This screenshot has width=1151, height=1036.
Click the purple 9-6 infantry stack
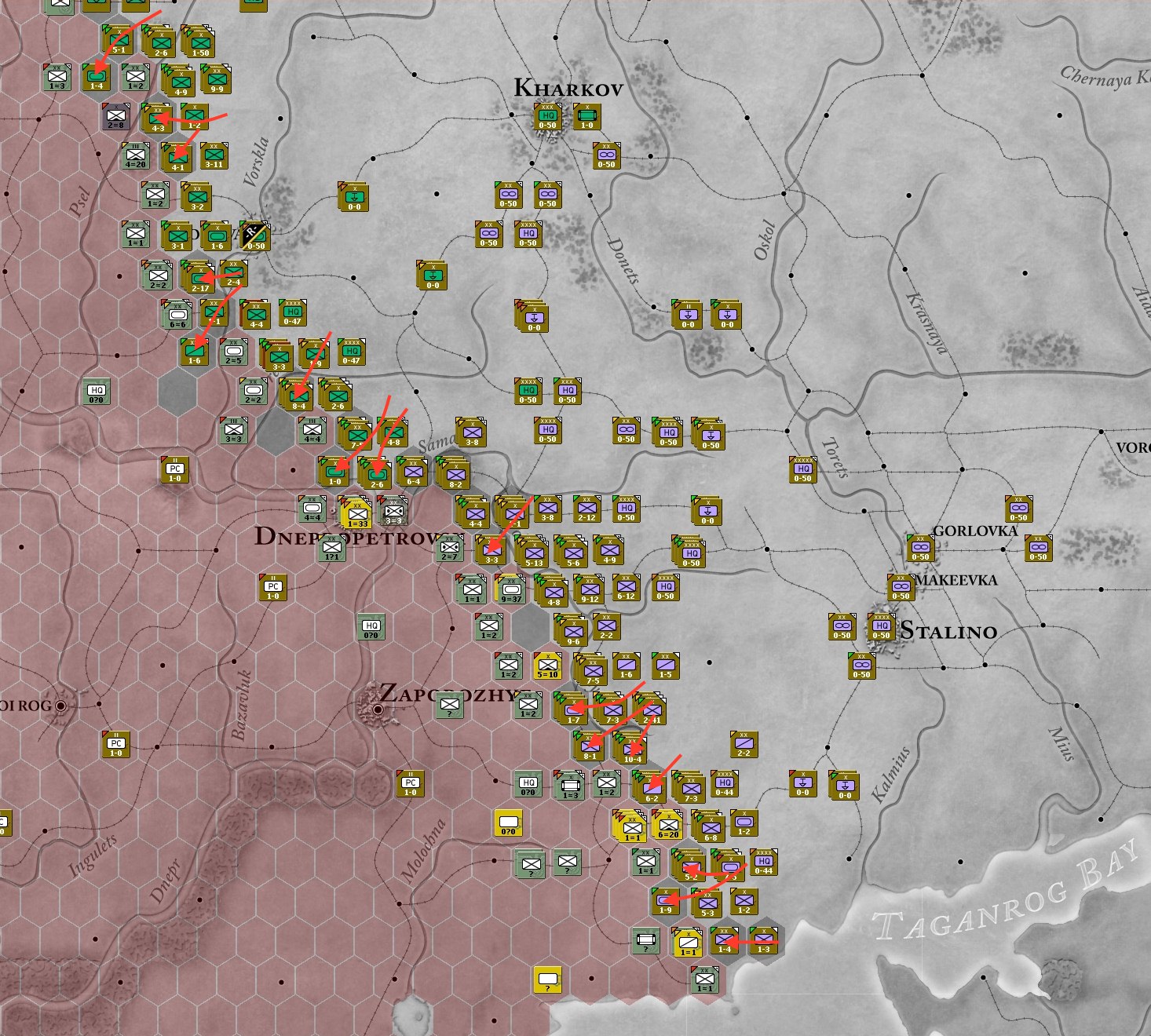click(572, 629)
